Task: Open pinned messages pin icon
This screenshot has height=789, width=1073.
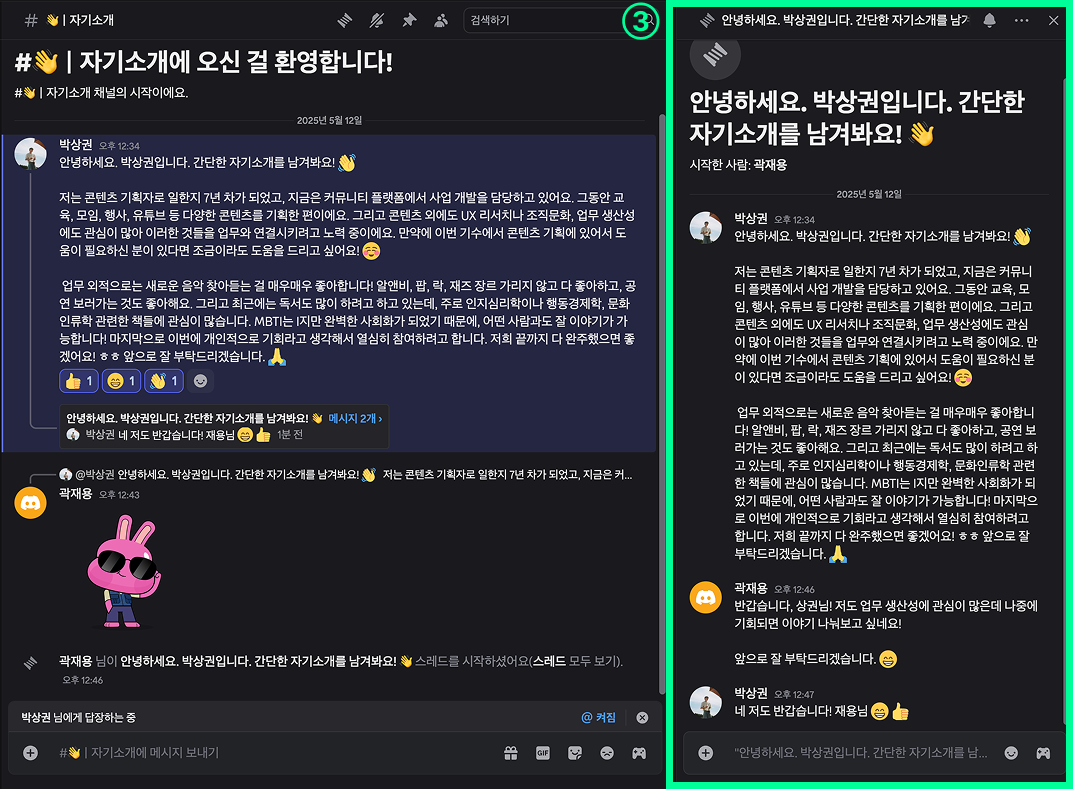Action: (409, 21)
